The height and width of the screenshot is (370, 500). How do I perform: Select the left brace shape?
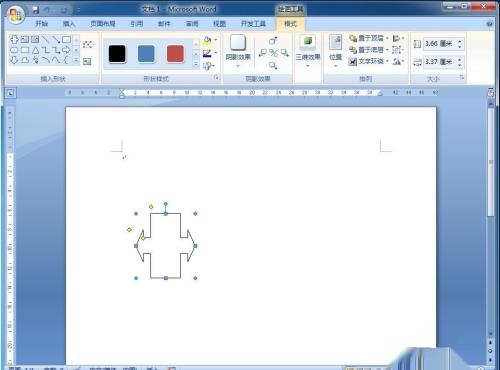pos(66,60)
